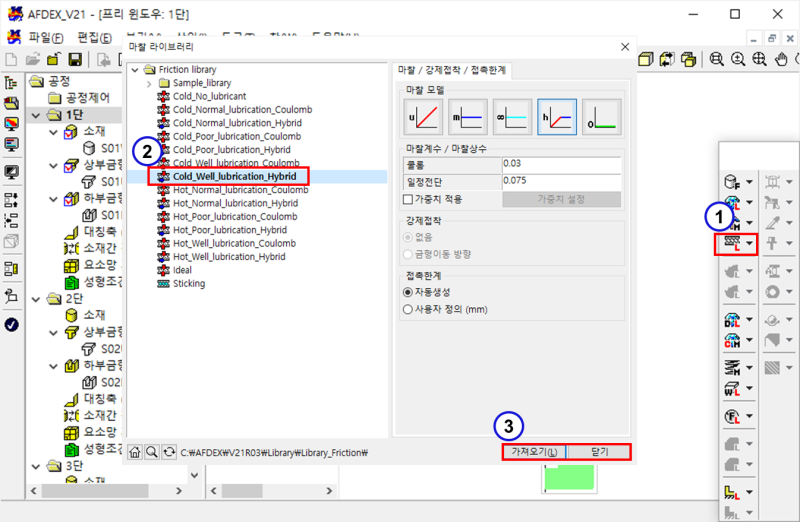Open the 편집(E) menu
The height and width of the screenshot is (522, 800).
95,37
